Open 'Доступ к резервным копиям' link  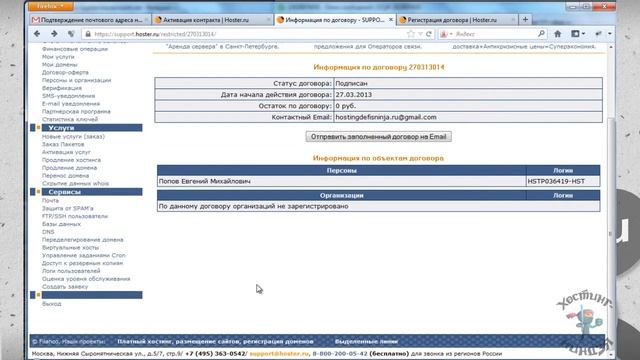point(82,263)
